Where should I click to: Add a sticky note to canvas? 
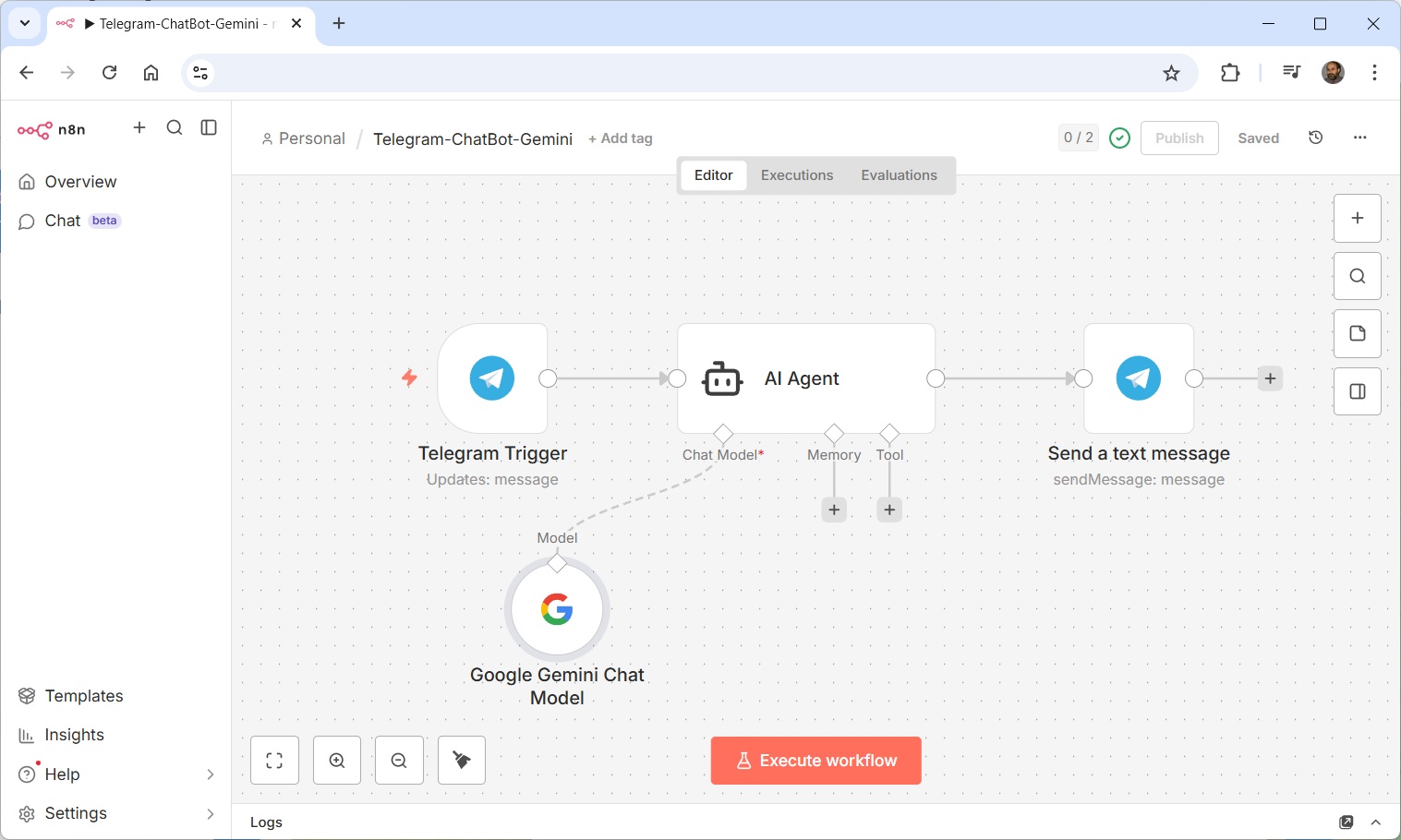[x=1357, y=334]
